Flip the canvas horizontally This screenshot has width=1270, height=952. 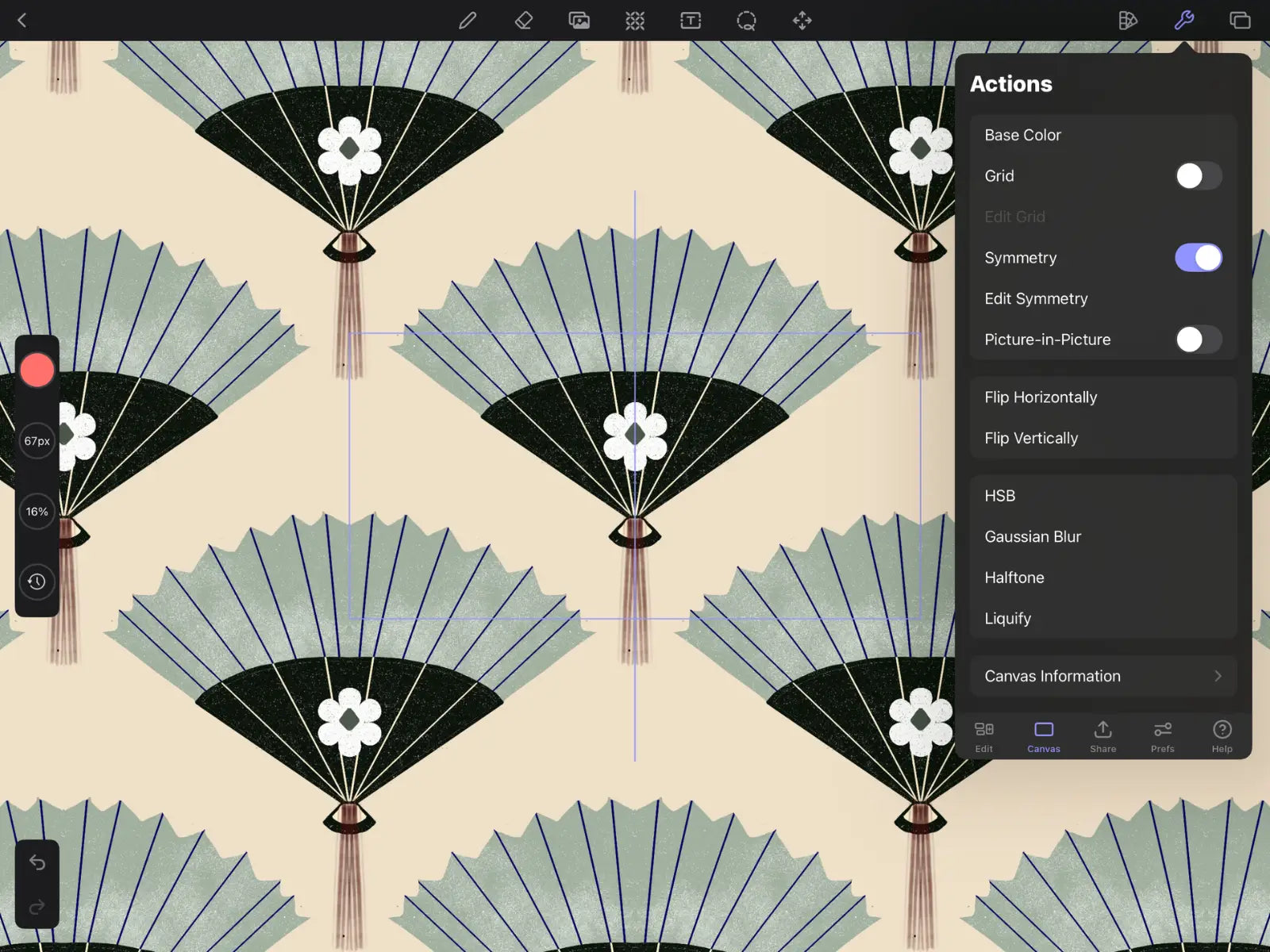[x=1103, y=397]
